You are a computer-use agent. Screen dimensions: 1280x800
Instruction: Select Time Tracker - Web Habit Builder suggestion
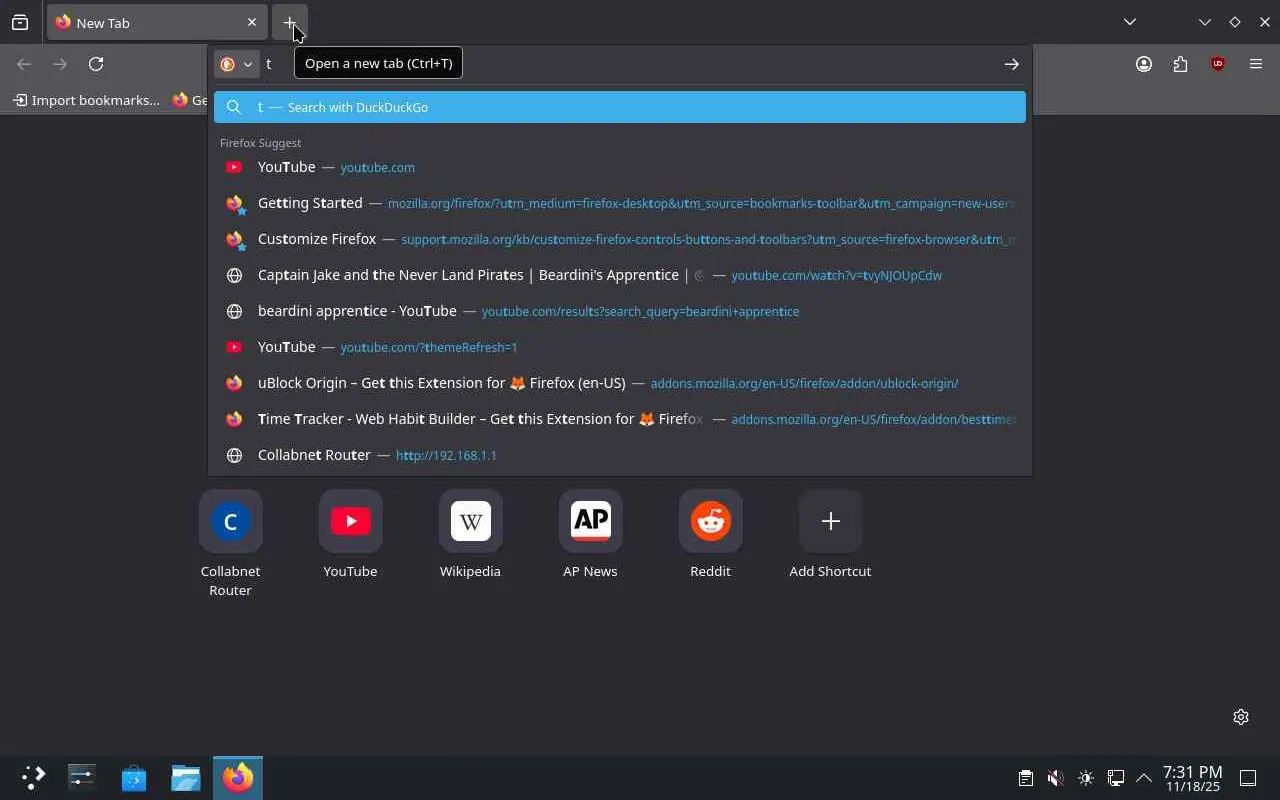click(620, 419)
